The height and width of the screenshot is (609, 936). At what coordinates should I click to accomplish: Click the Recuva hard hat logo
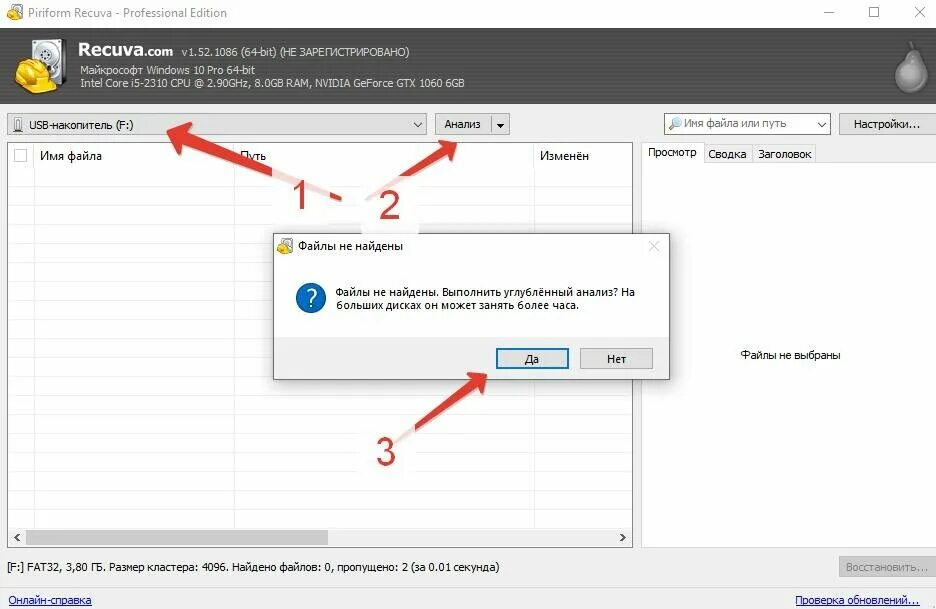pos(40,67)
